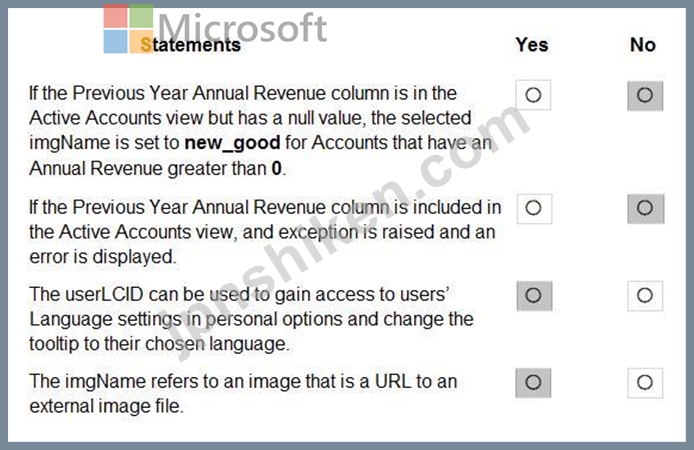Click the Yes column header
The width and height of the screenshot is (694, 450).
tap(532, 44)
